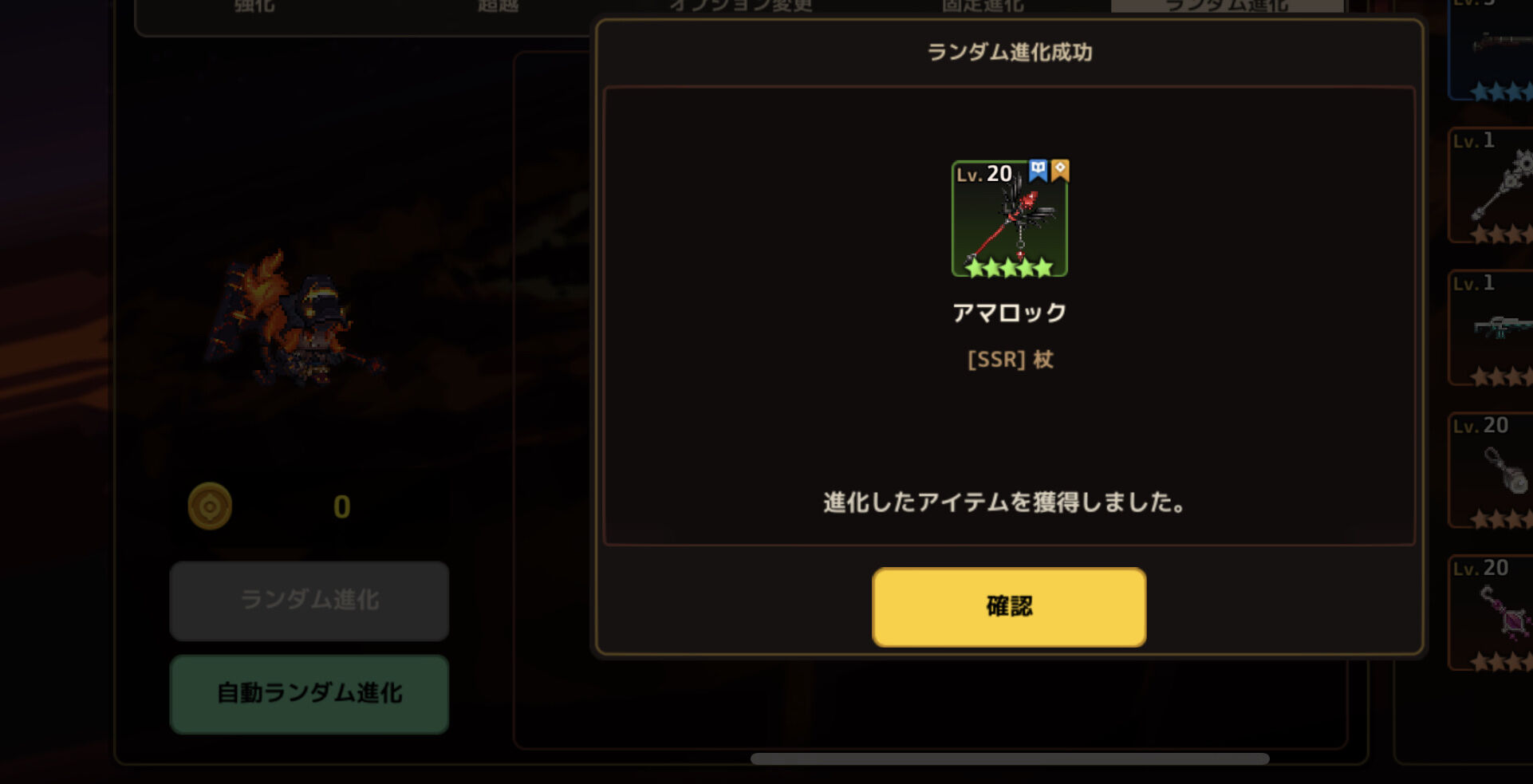Click the green star rating on item
The image size is (1533, 784).
pyautogui.click(x=1009, y=267)
